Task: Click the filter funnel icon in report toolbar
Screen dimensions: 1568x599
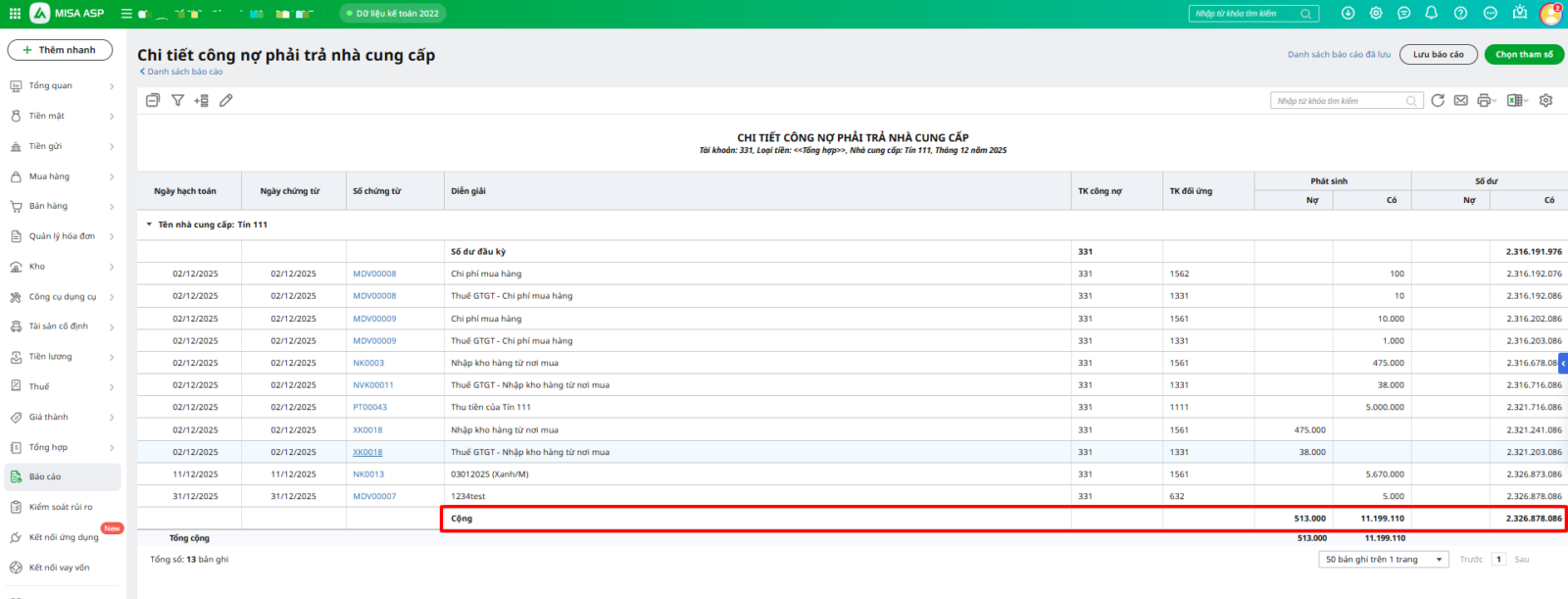Action: point(177,100)
